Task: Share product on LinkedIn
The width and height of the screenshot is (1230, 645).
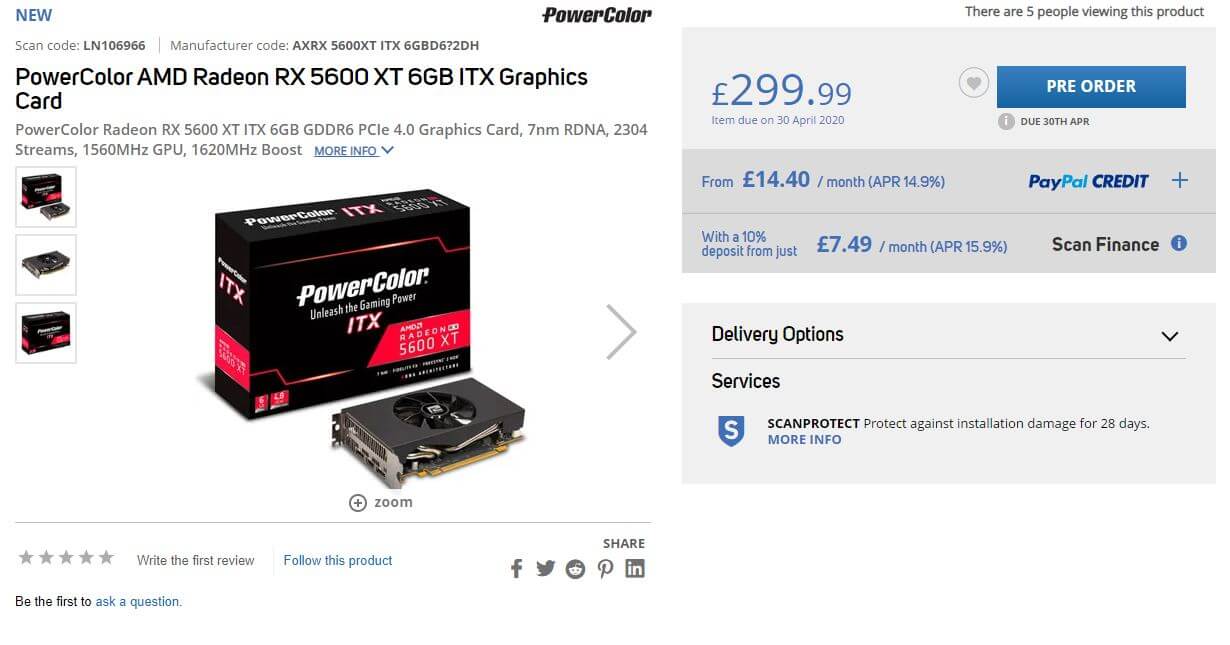Action: point(635,569)
